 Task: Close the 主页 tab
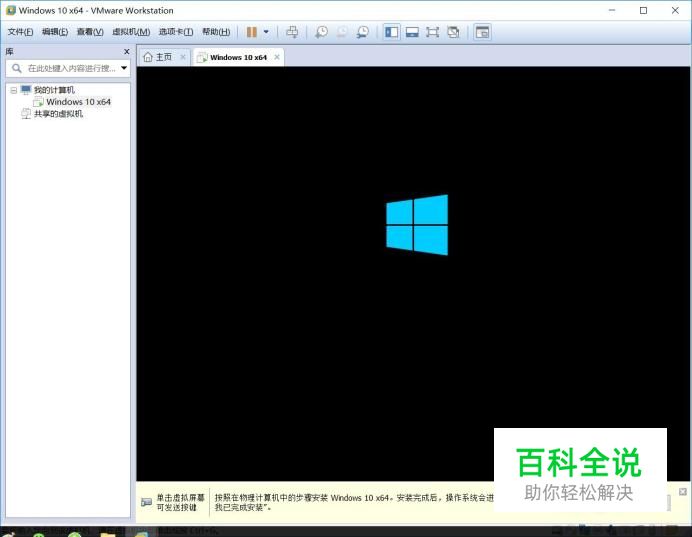pyautogui.click(x=183, y=57)
